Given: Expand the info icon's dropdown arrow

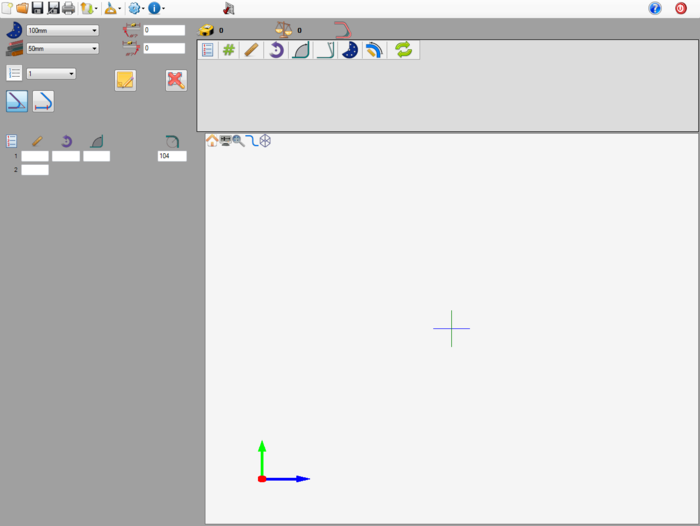Looking at the screenshot, I should point(163,8).
